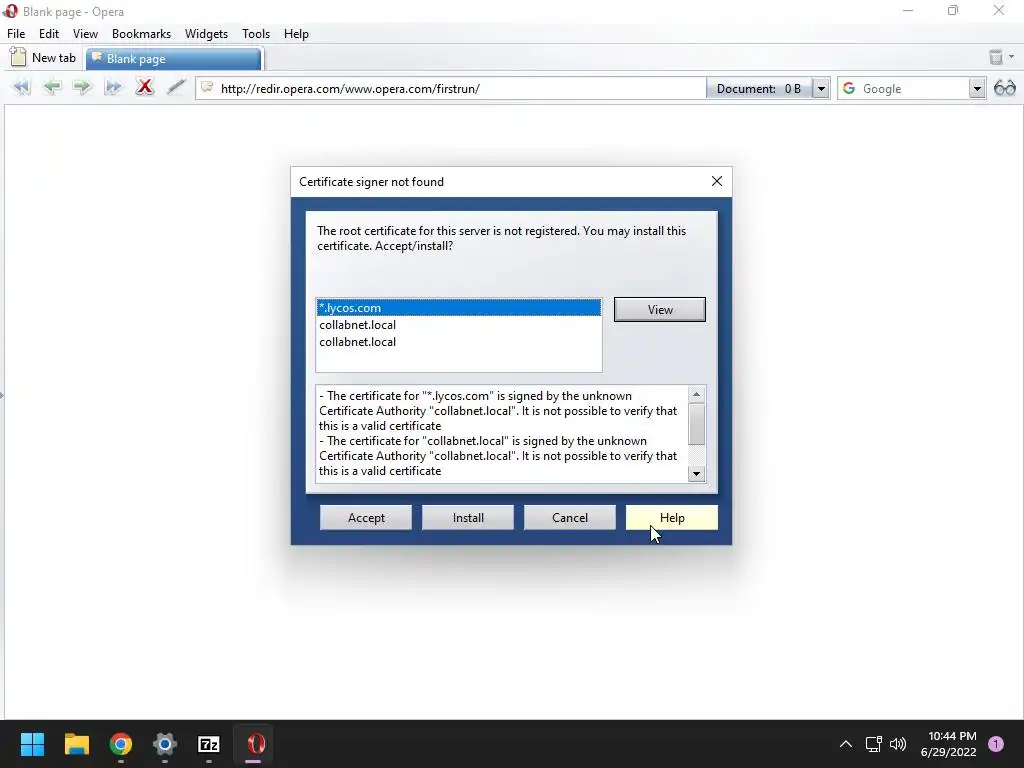
Task: Click the network tray icon
Action: (873, 744)
